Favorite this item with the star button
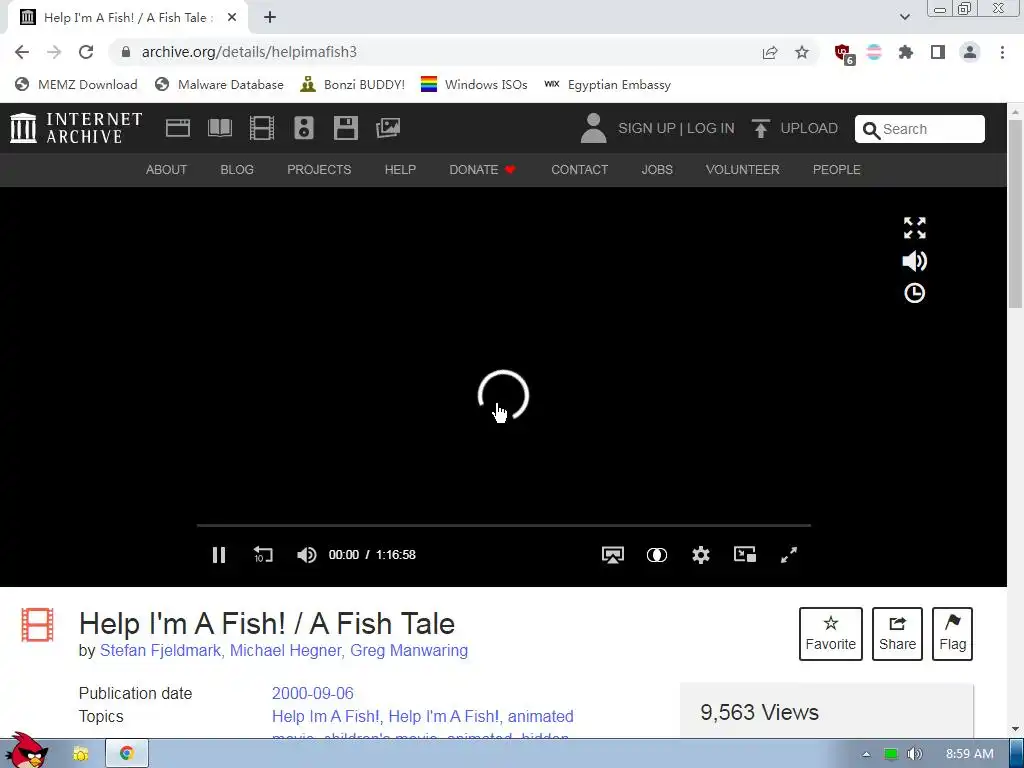This screenshot has height=768, width=1024. coord(831,633)
